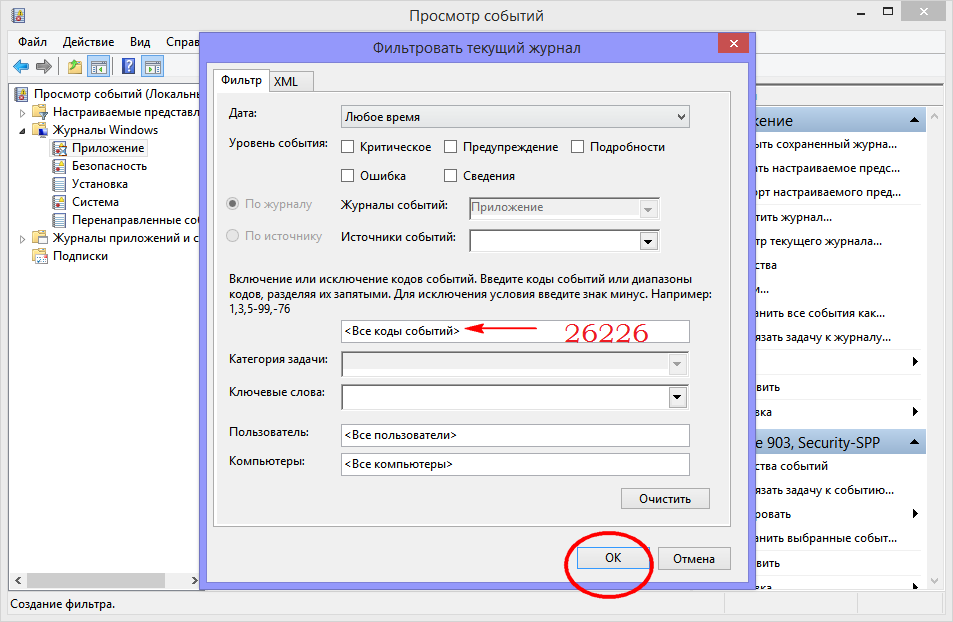This screenshot has height=622, width=953.
Task: Click the Up one level folder icon
Action: point(75,66)
